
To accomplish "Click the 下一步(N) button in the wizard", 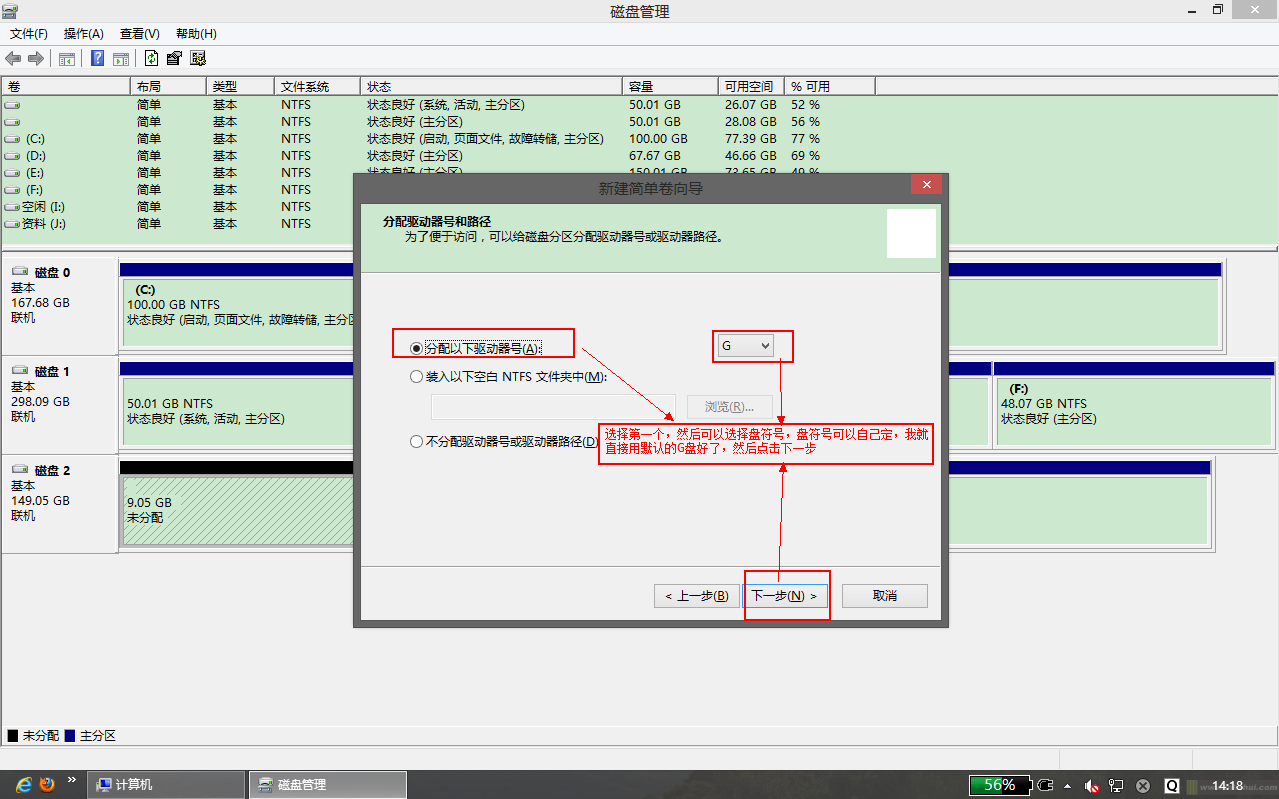I will click(785, 596).
